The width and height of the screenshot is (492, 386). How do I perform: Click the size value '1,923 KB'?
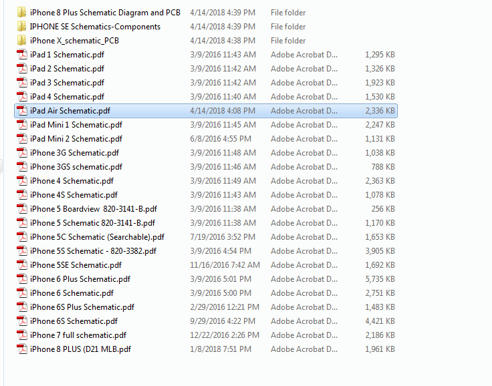click(x=380, y=83)
